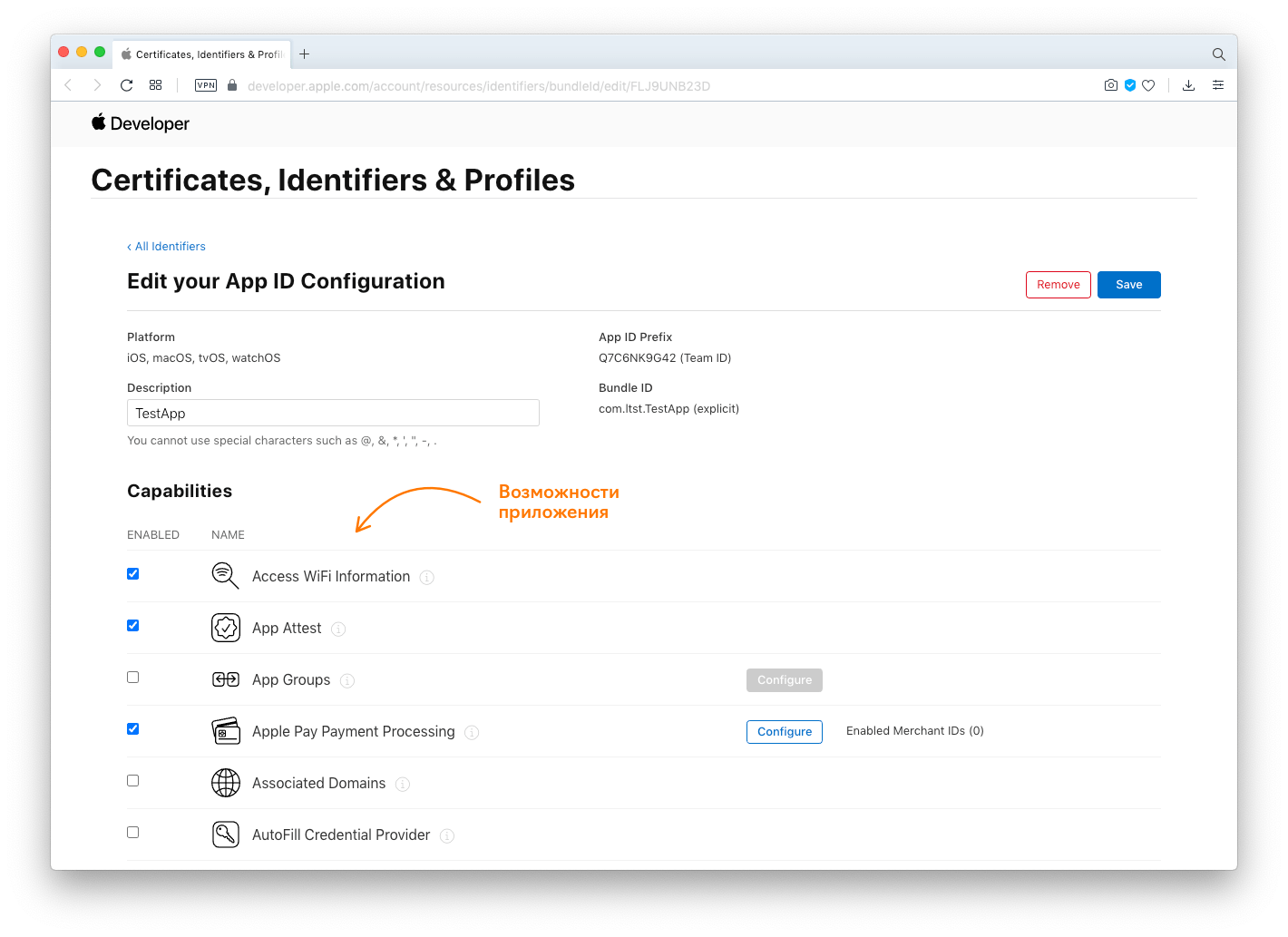Viewport: 1288px width, 937px height.
Task: Click the padlock site security icon
Action: coord(232,85)
